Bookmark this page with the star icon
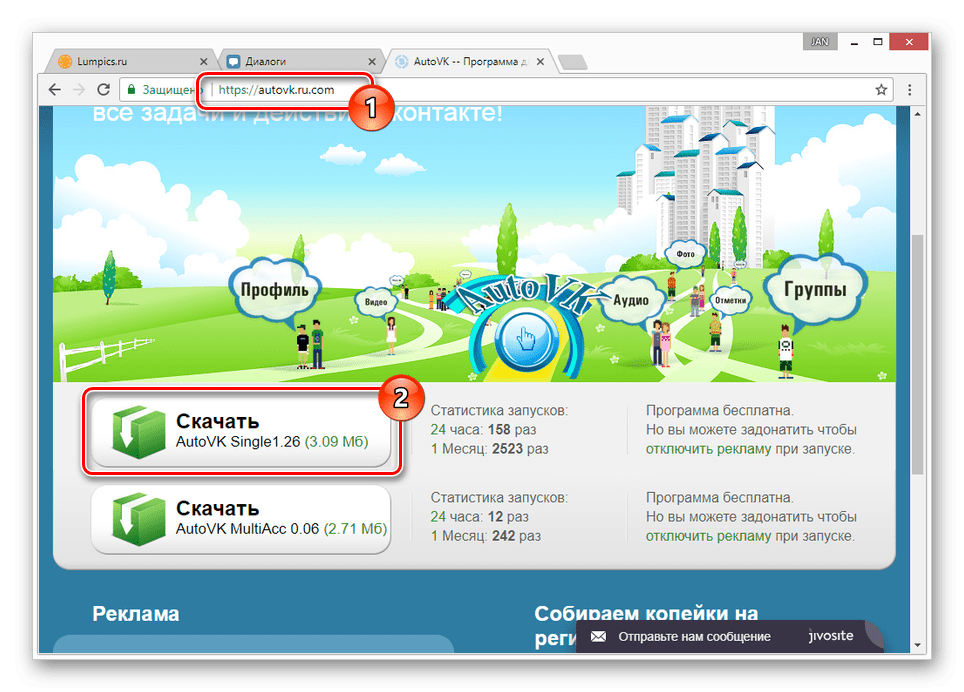This screenshot has width=964, height=692. [x=881, y=90]
